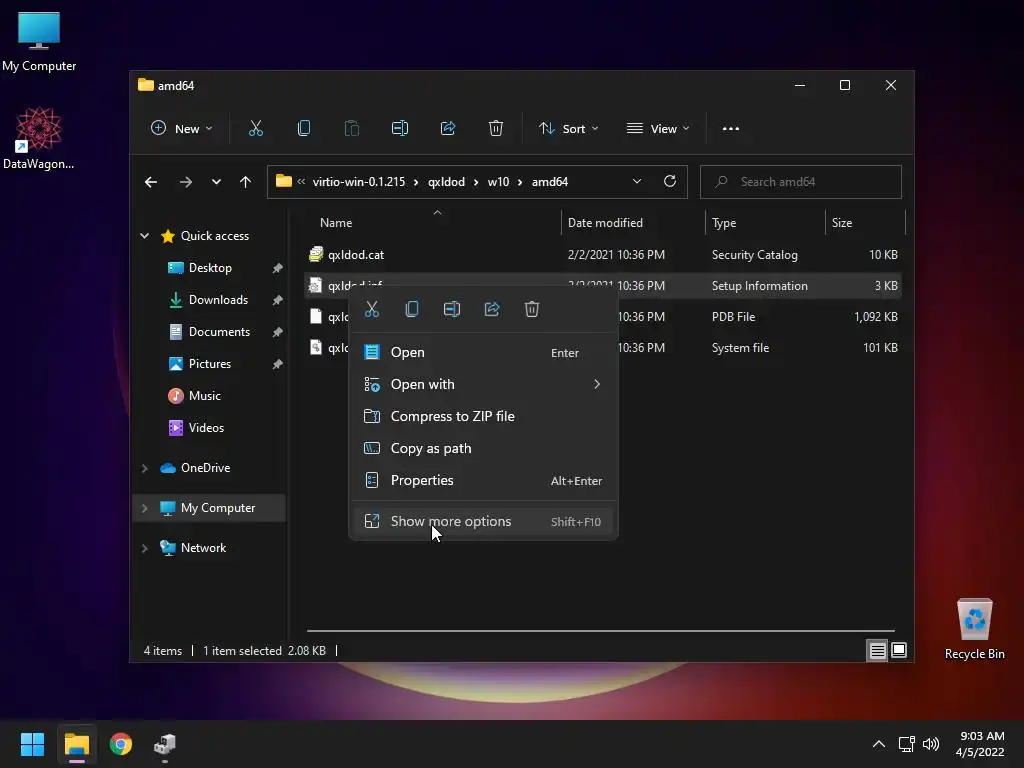Choose Show more options
Screen dimensions: 1024x768
pyautogui.click(x=483, y=521)
